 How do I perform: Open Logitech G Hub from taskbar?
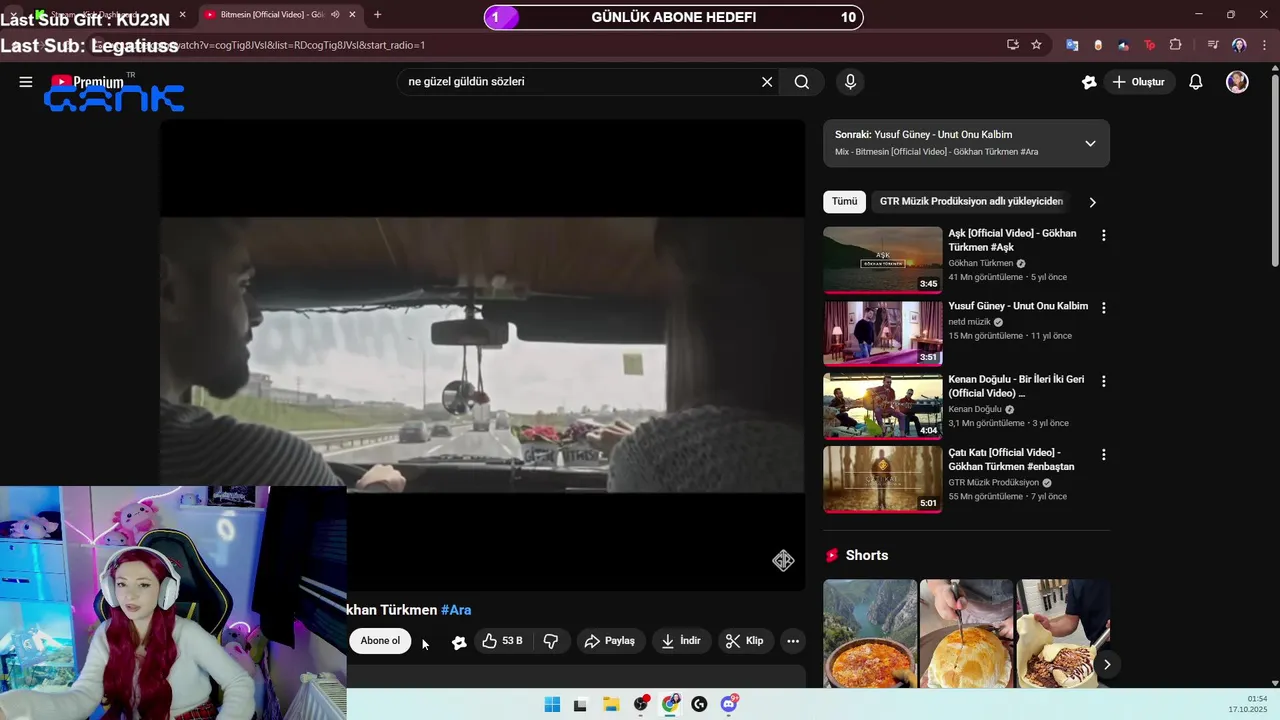699,704
